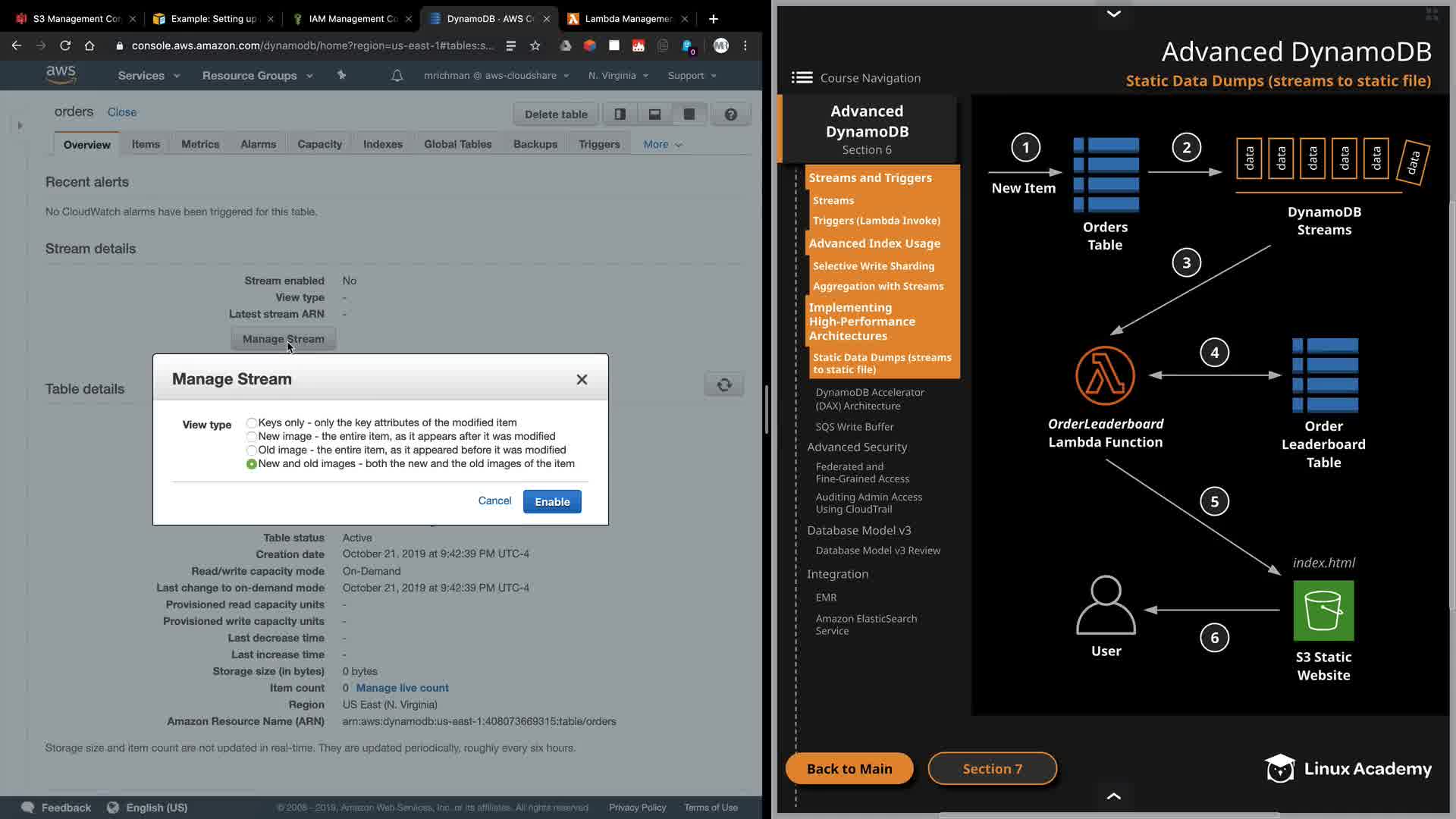This screenshot has height=819, width=1456.
Task: Click the Enable button in dialog
Action: (551, 502)
